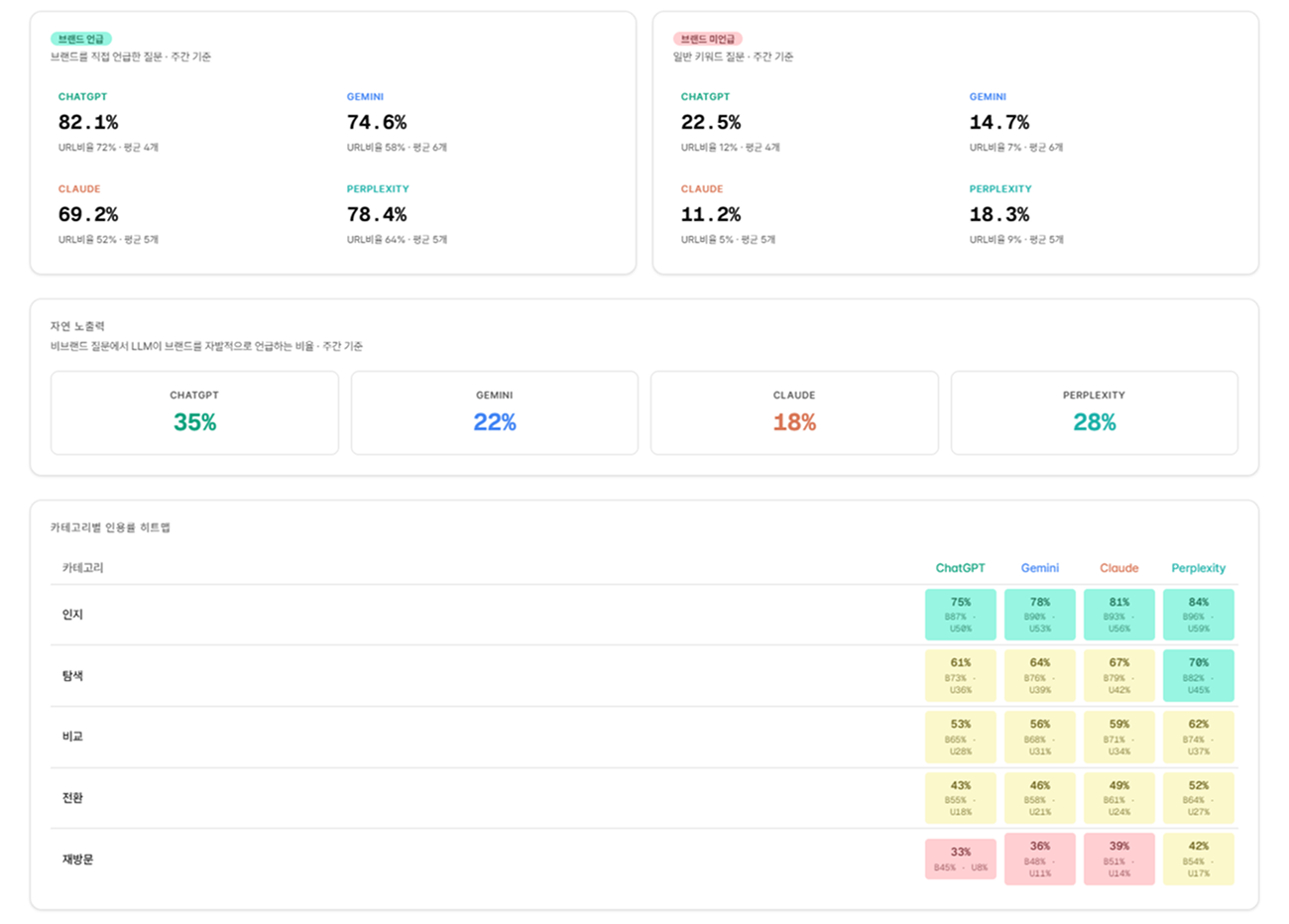The image size is (1289, 924).
Task: Click the 'URL비율 52% · 평균 5개' line
Action: click(108, 240)
